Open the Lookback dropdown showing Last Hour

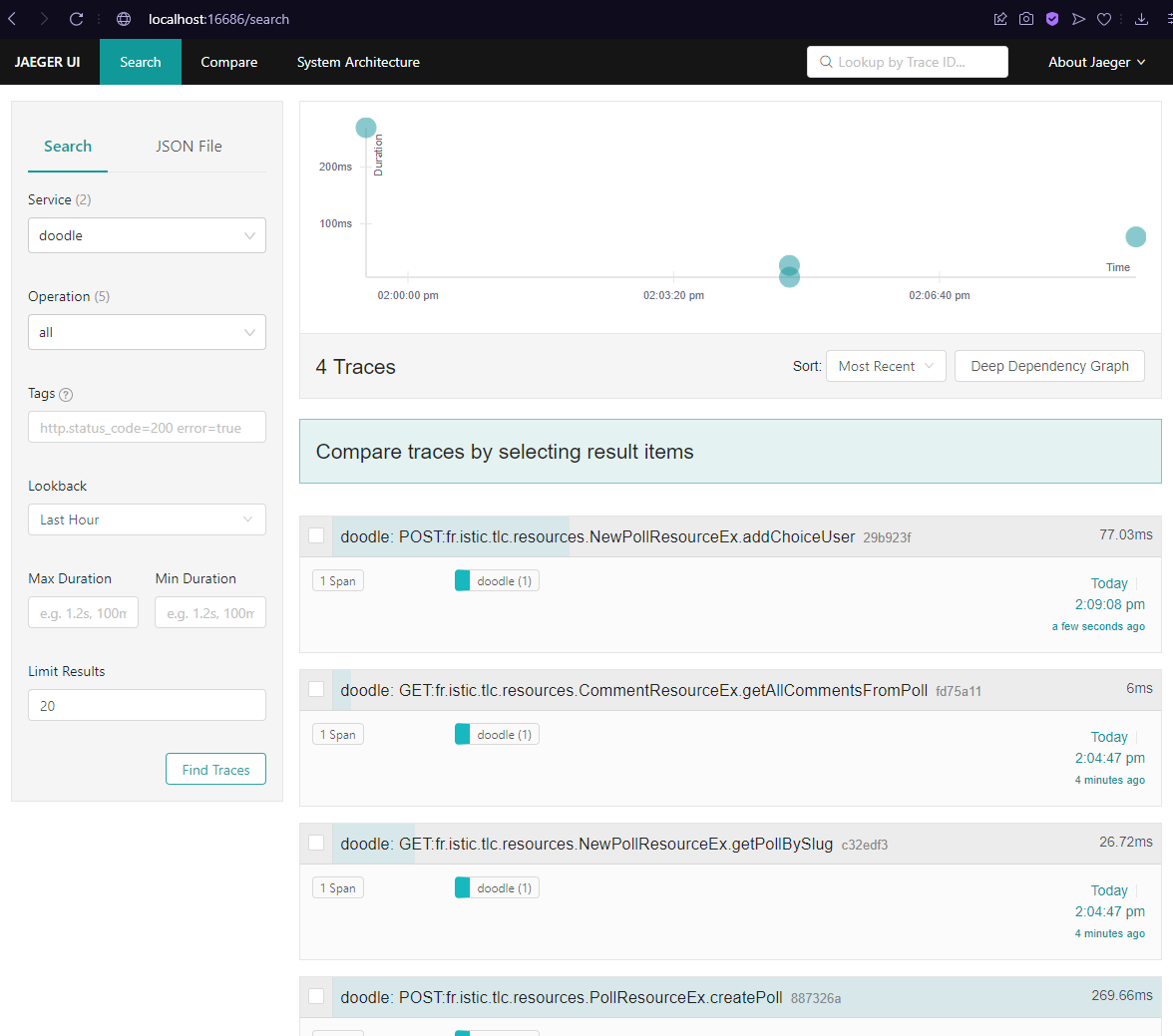147,519
